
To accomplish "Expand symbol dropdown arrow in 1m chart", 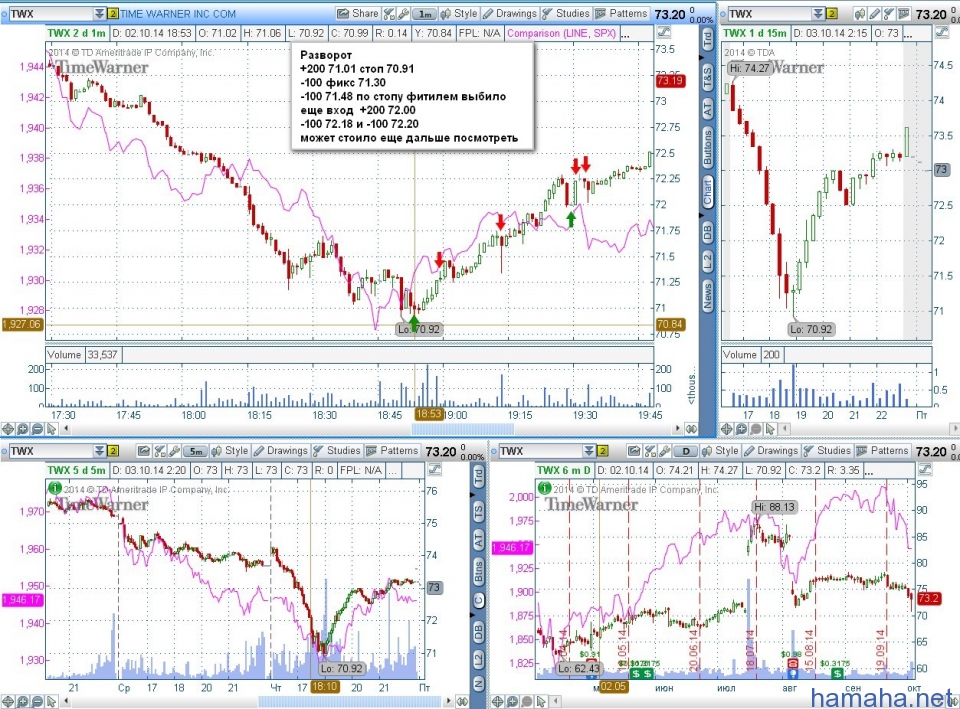I will click(x=100, y=13).
